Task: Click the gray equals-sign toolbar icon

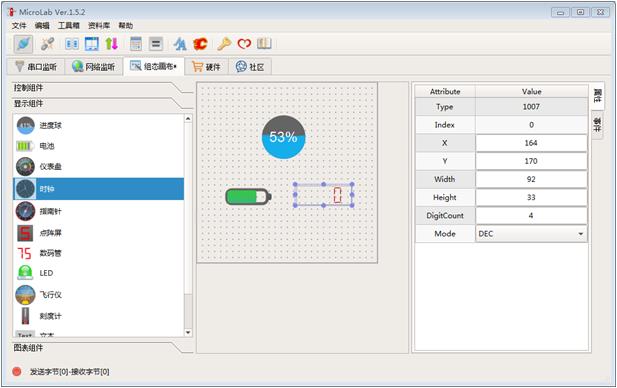Action: pyautogui.click(x=156, y=44)
